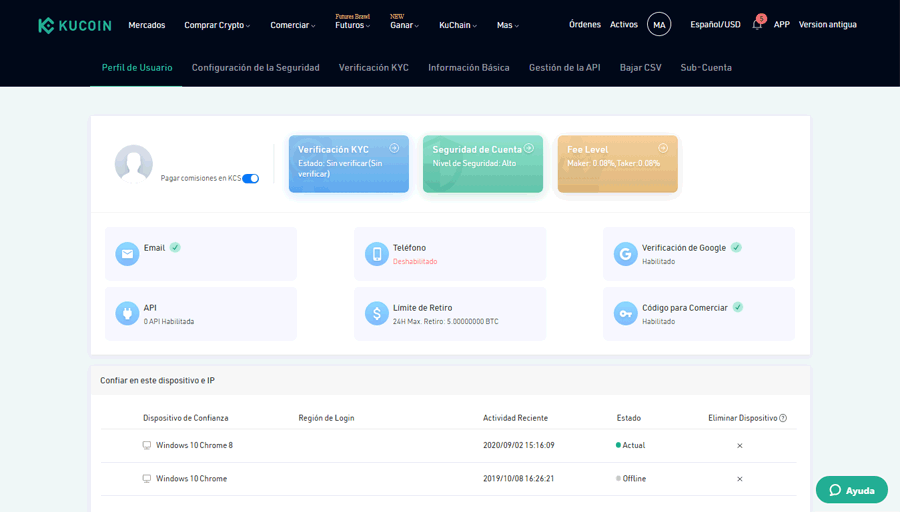Viewport: 900px width, 512px height.
Task: Open the APP link
Action: point(782,25)
